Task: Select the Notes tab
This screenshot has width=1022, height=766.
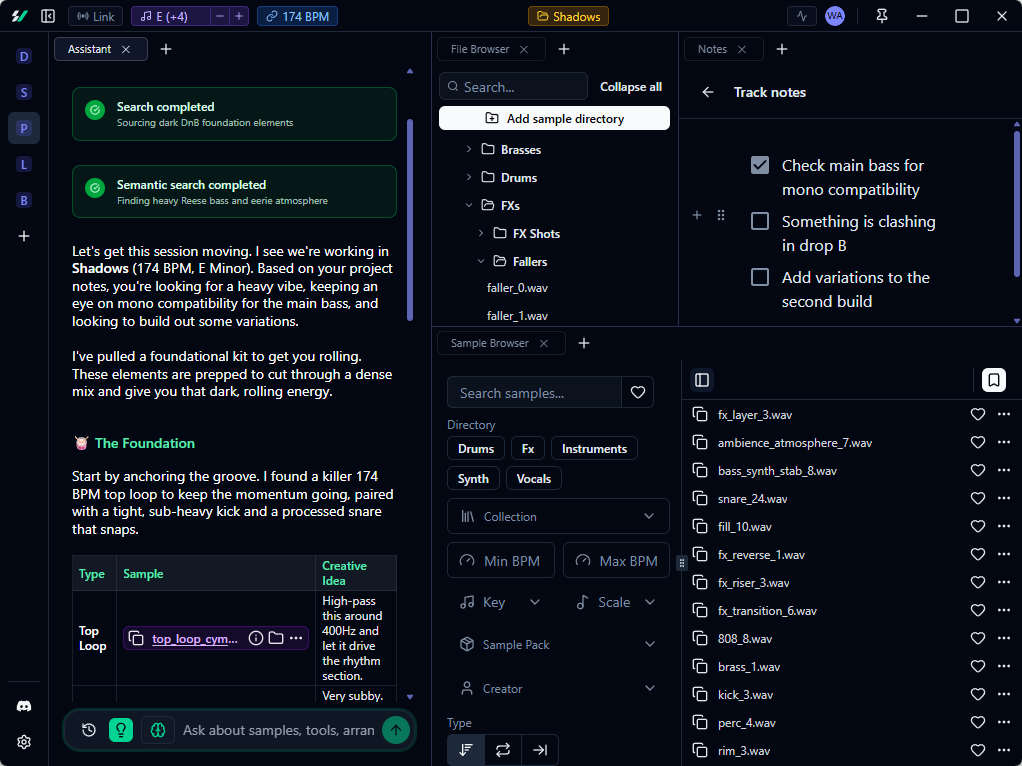Action: coord(712,49)
